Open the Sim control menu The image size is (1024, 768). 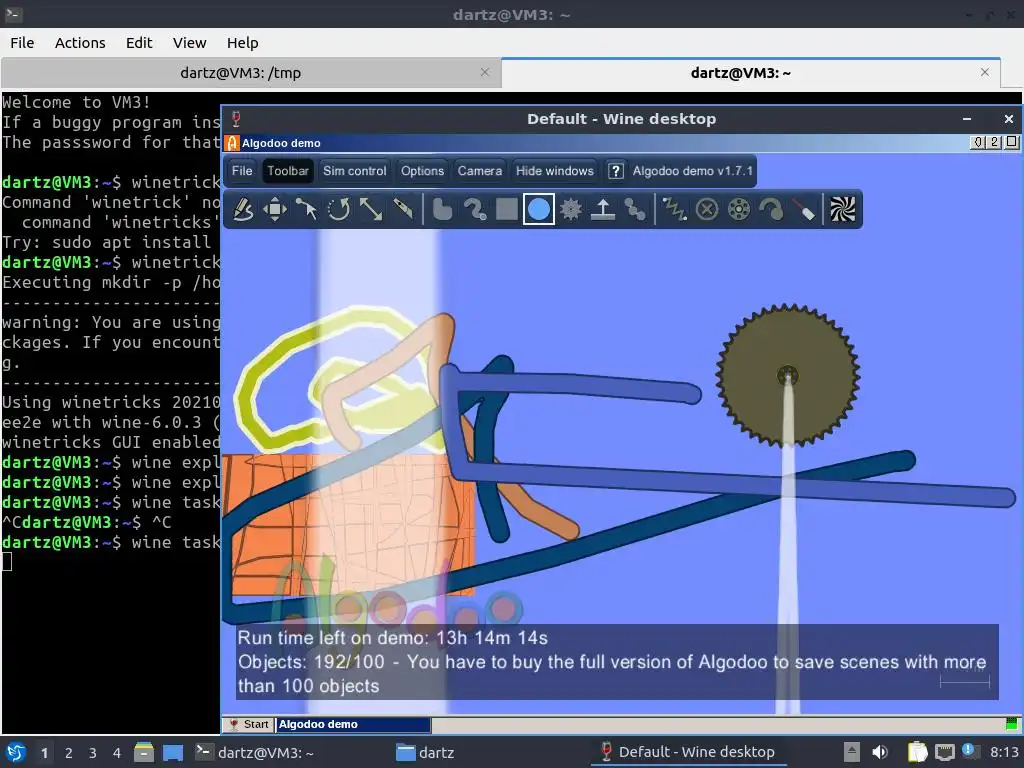pos(355,171)
